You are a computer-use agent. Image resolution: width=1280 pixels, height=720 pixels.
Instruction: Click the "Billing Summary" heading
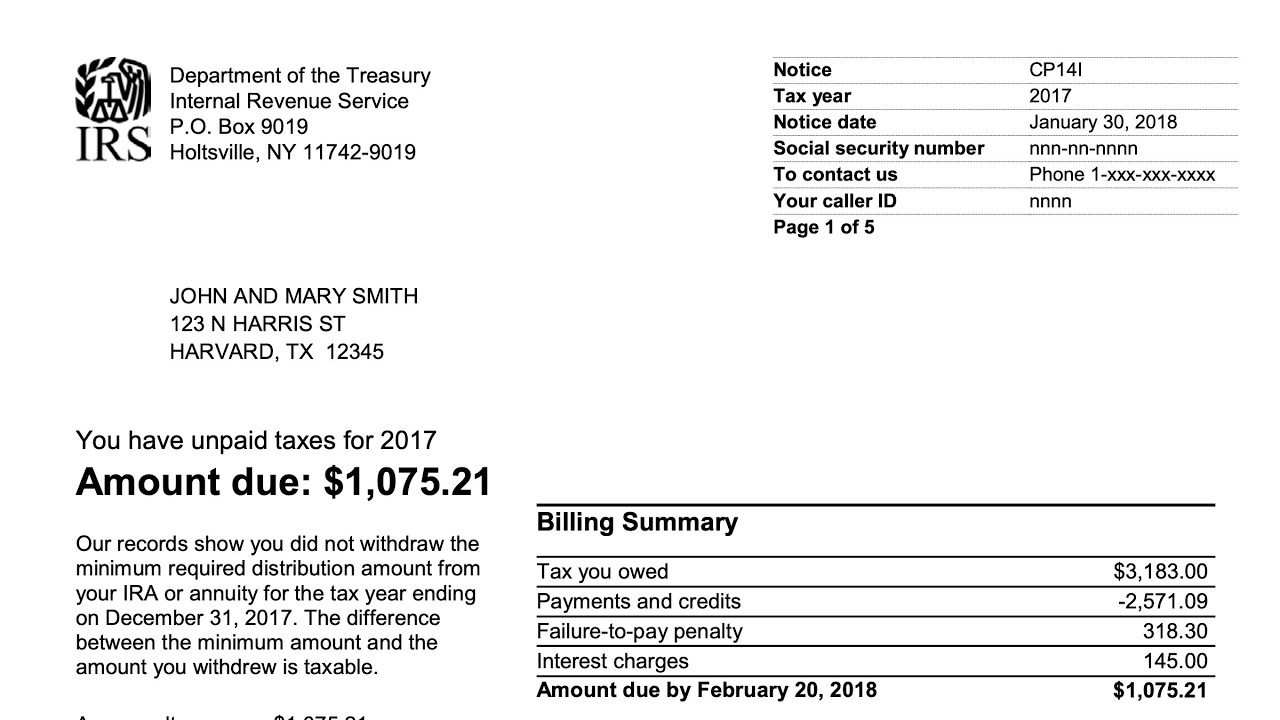pos(637,522)
